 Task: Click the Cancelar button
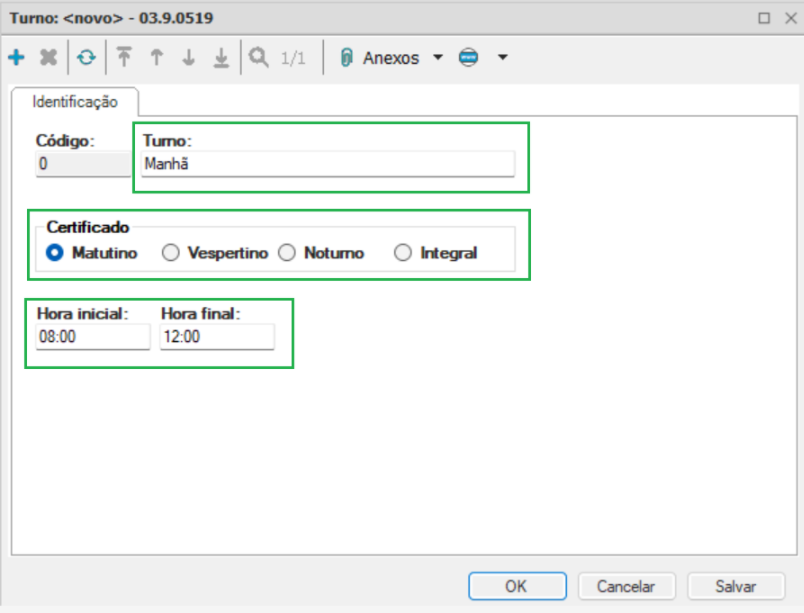coord(627,586)
